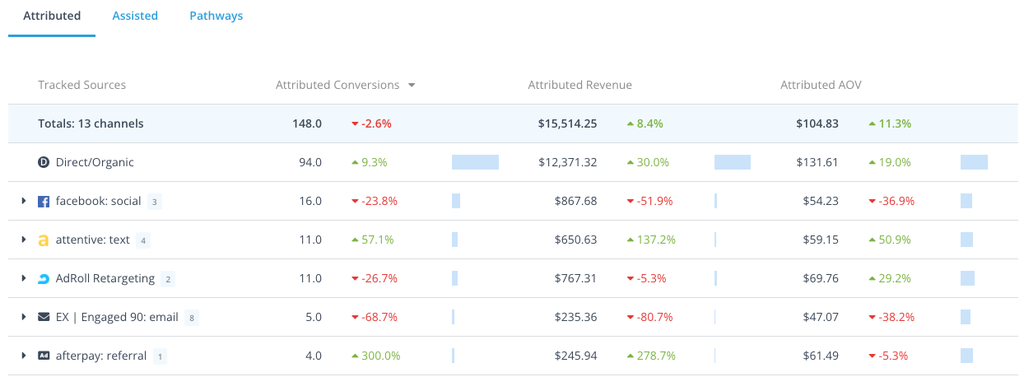Sort by Attributed AOV column header
Viewport: 1024px width, 377px height.
pyautogui.click(x=821, y=85)
